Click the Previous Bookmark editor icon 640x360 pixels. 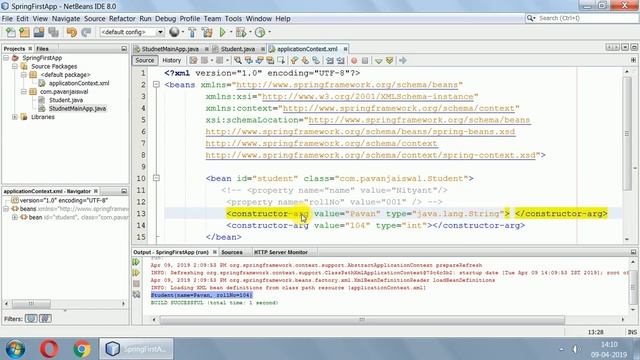[294, 60]
